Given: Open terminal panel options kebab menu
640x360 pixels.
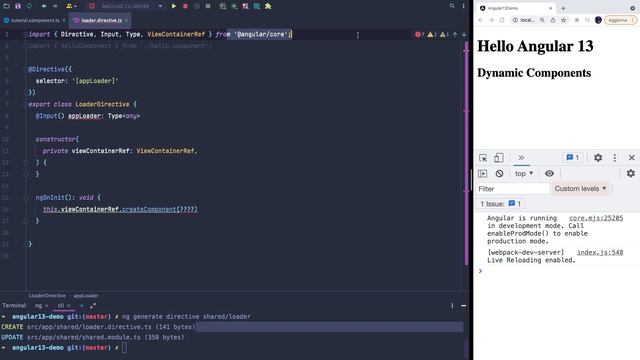Looking at the screenshot, I should pos(452,306).
